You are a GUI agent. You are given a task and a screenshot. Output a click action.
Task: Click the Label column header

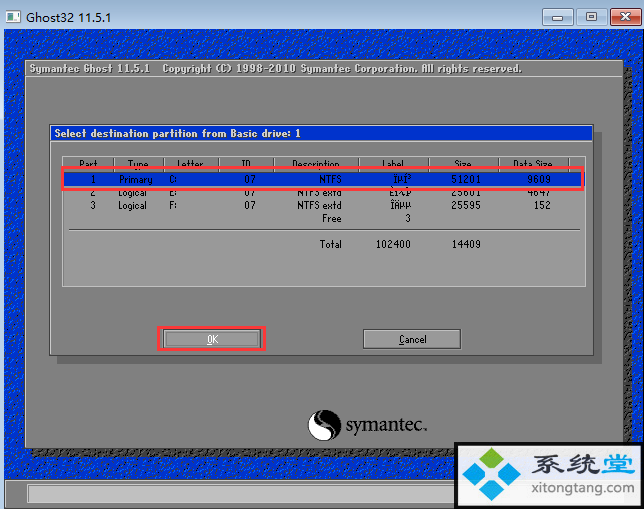pyautogui.click(x=394, y=164)
